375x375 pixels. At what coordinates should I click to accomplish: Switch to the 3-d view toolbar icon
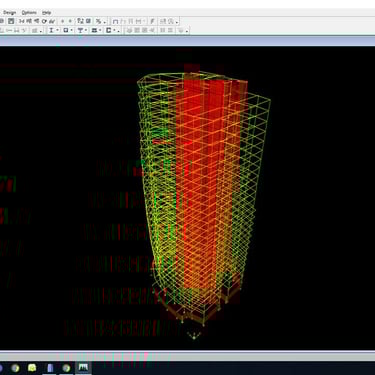22,21
